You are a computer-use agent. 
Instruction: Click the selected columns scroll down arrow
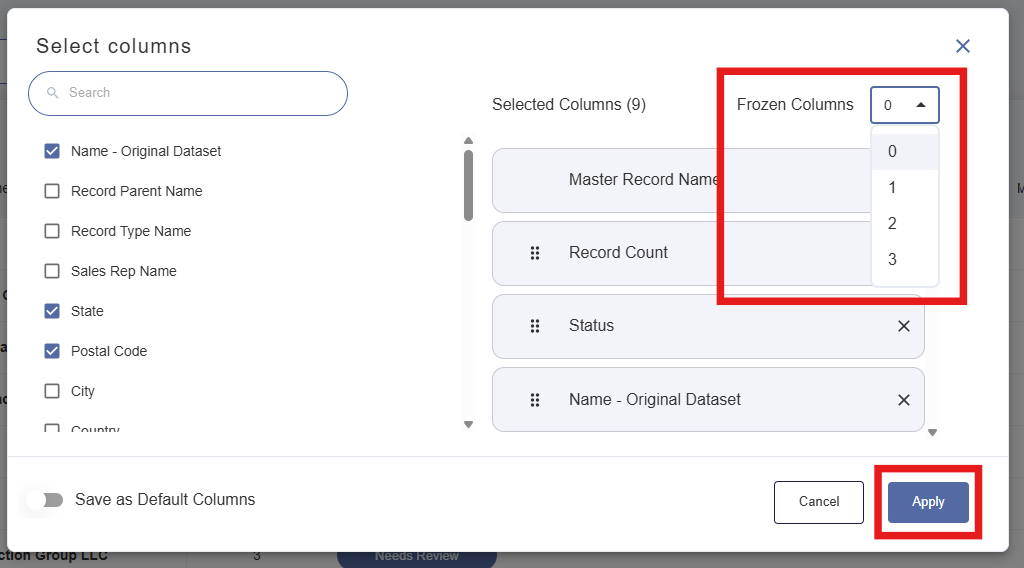point(933,432)
